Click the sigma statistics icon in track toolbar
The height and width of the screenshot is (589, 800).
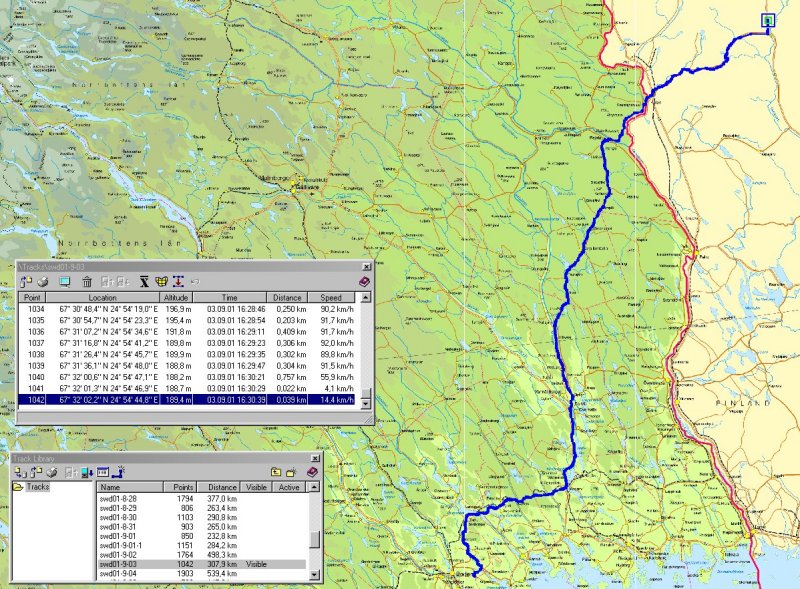click(x=144, y=282)
